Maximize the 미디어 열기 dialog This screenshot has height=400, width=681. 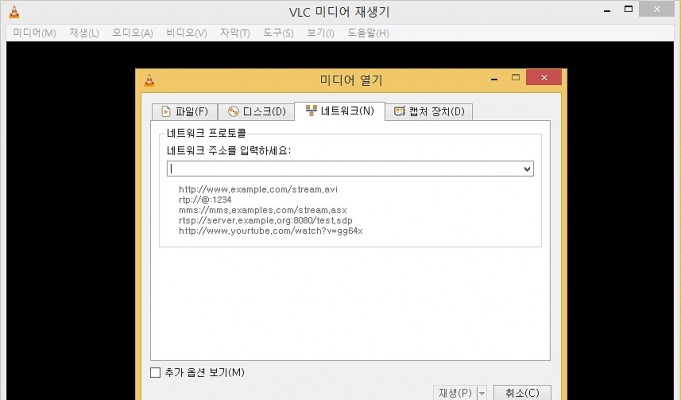click(516, 77)
